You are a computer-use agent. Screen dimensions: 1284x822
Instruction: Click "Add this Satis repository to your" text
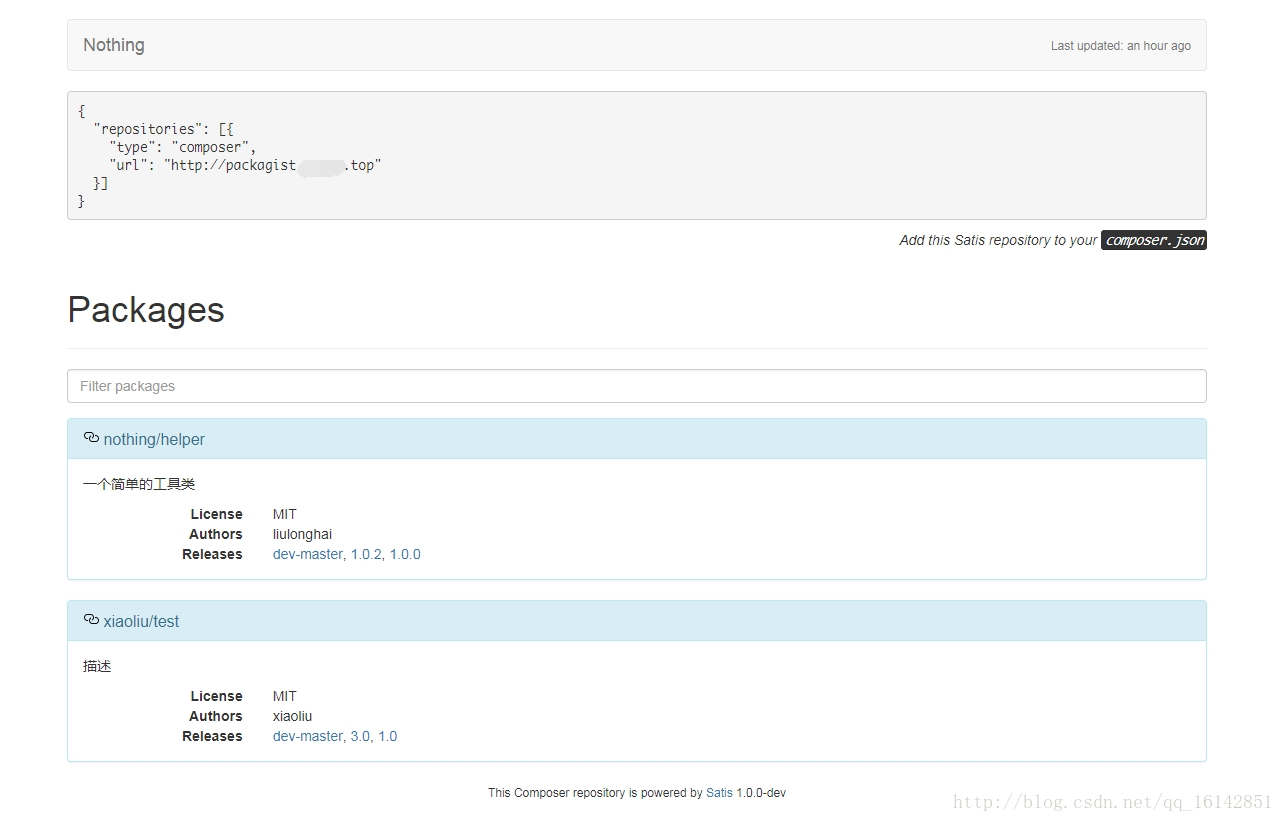click(x=998, y=240)
